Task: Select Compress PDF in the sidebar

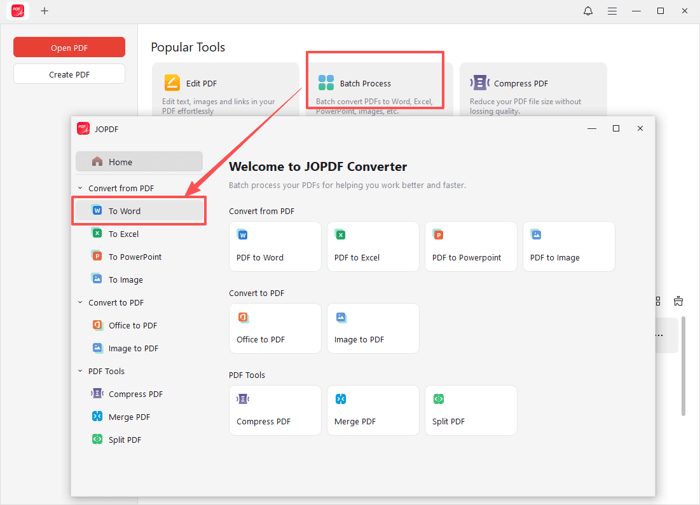Action: click(139, 394)
